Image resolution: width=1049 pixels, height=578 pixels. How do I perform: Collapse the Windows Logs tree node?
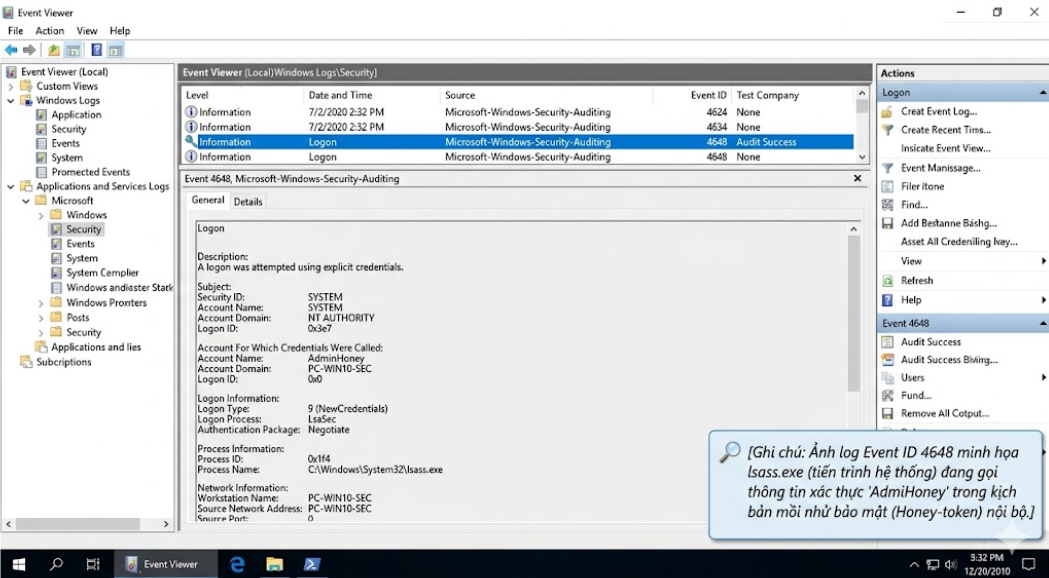[11, 100]
